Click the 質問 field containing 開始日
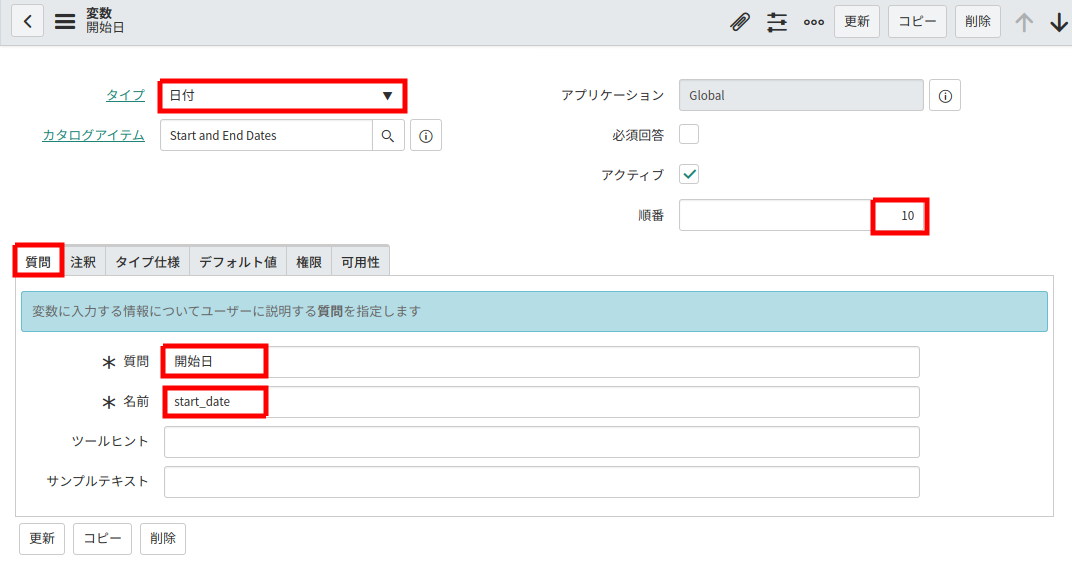Screen dimensions: 1072x568 point(541,362)
